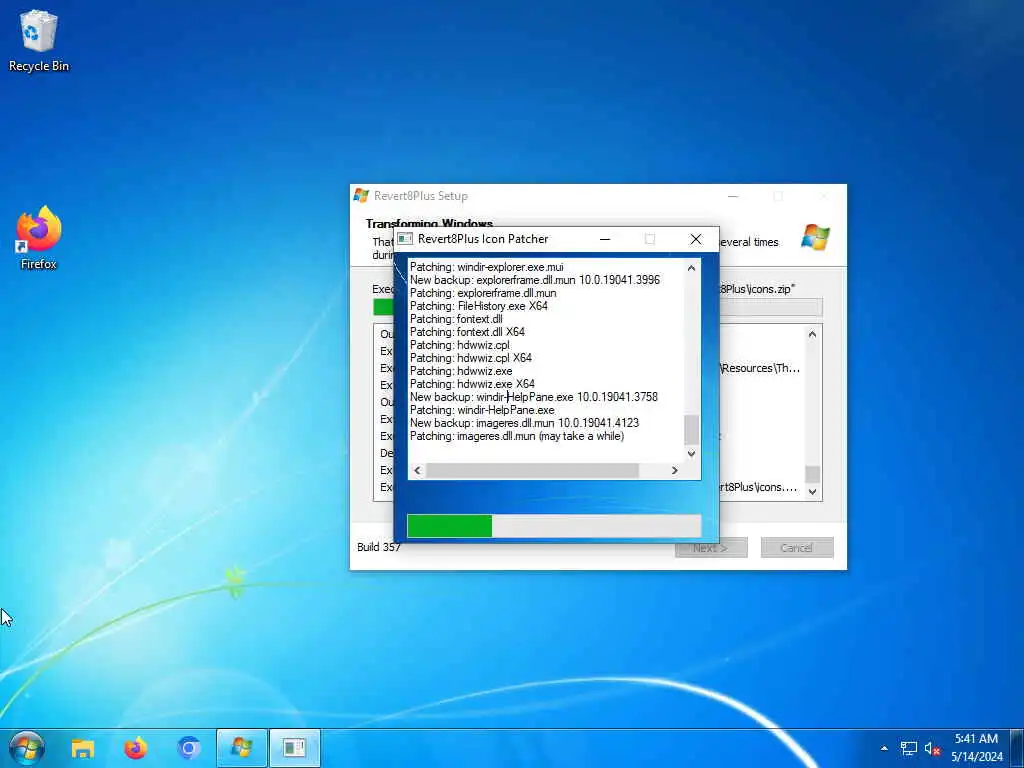
Task: Switch to Icon Patcher taskbar button
Action: pos(295,748)
